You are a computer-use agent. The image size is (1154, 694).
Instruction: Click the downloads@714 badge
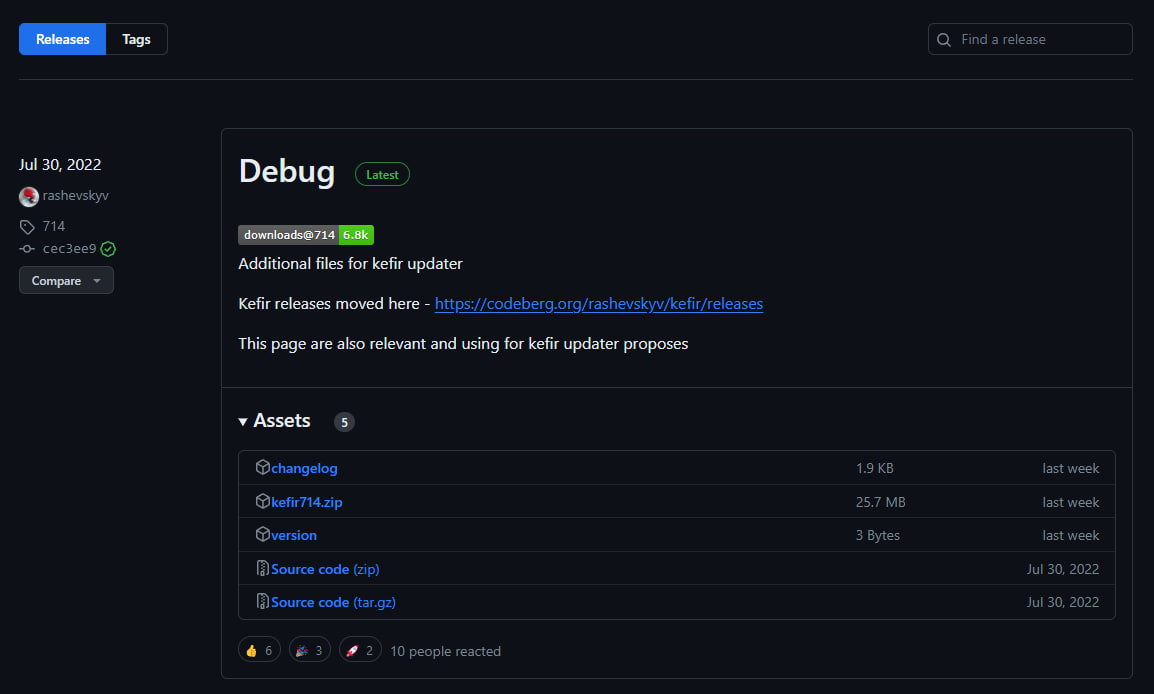click(305, 235)
